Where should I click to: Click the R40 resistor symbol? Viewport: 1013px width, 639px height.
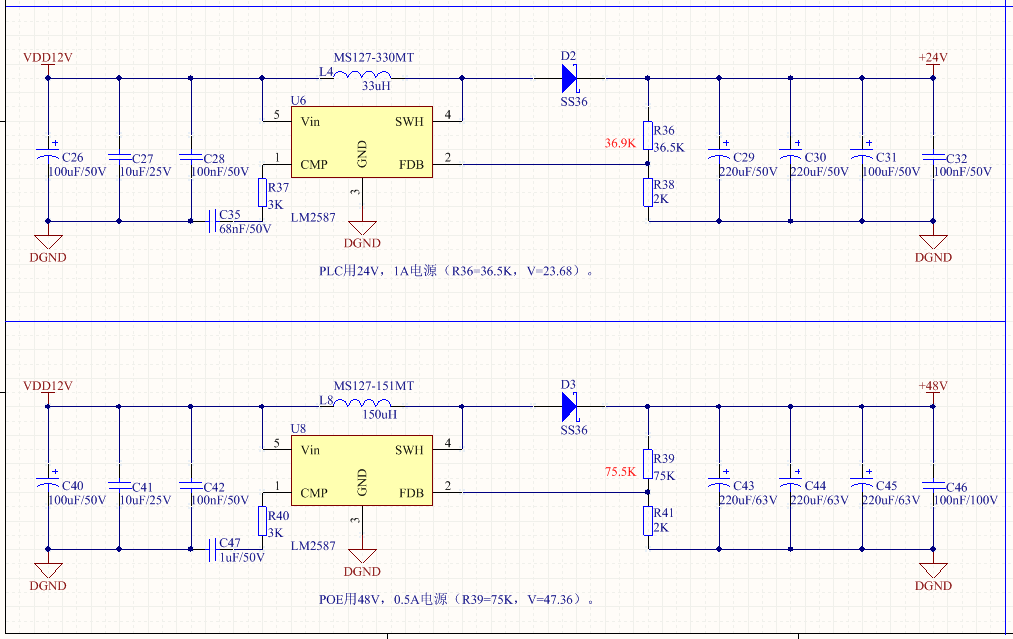(262, 521)
